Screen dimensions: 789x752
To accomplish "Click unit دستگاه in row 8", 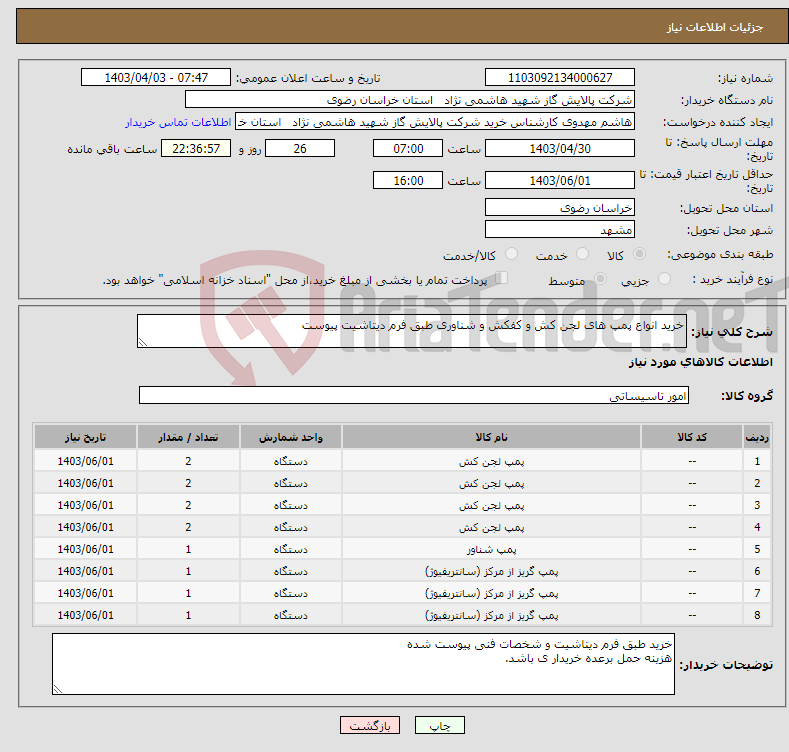I will (291, 615).
